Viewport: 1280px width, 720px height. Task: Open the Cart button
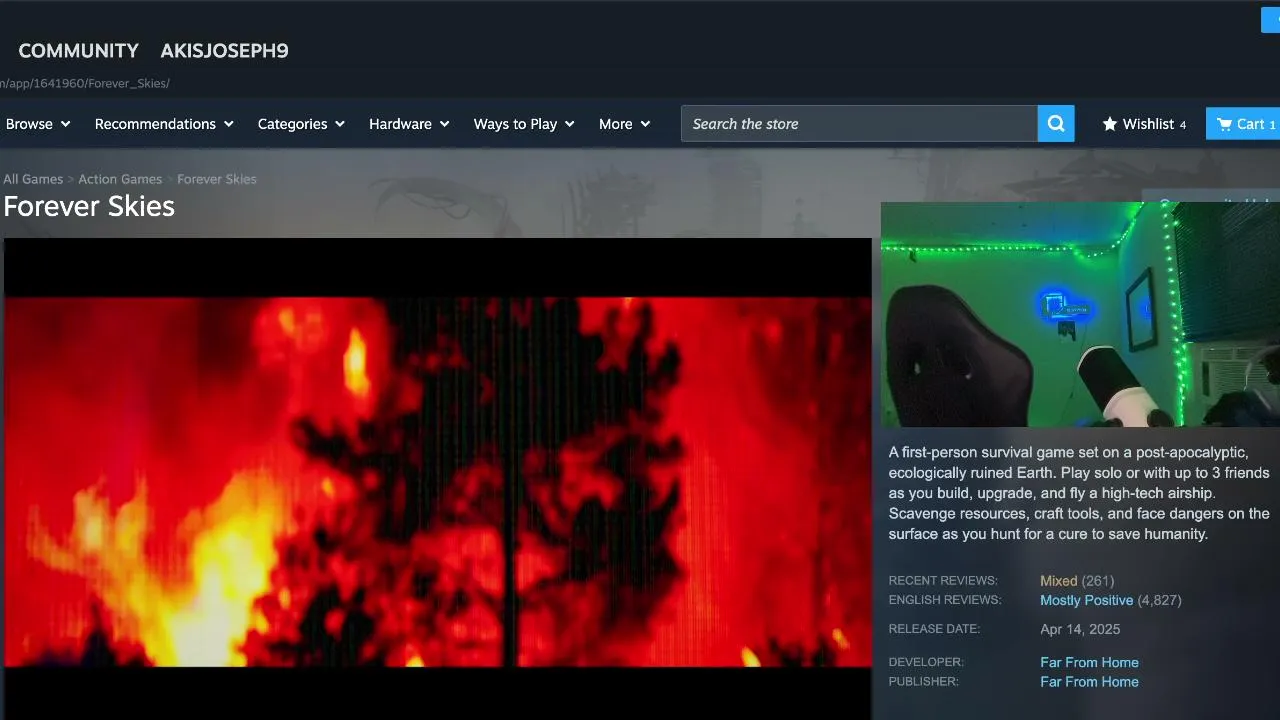tap(1243, 124)
